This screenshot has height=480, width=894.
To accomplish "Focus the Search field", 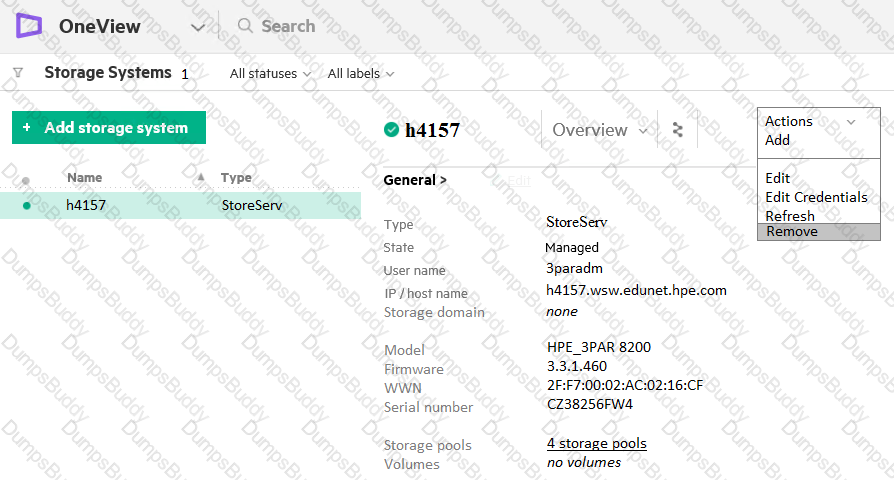I will click(288, 26).
